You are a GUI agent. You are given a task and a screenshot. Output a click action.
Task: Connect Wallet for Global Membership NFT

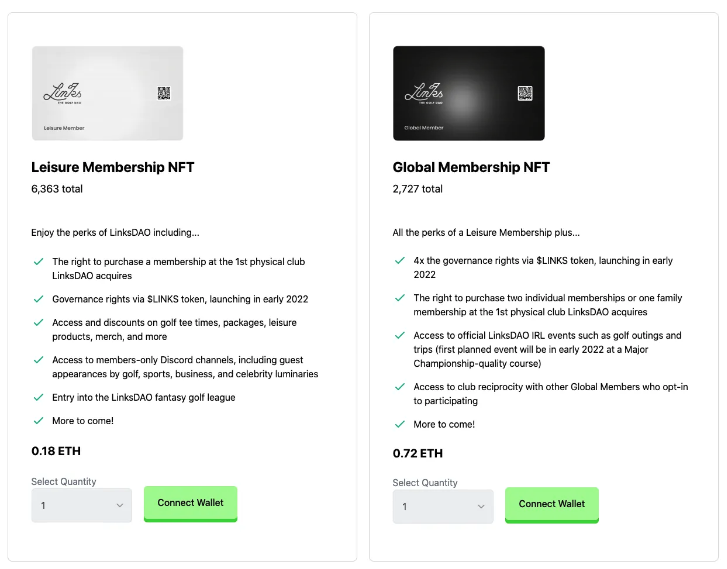click(x=551, y=504)
